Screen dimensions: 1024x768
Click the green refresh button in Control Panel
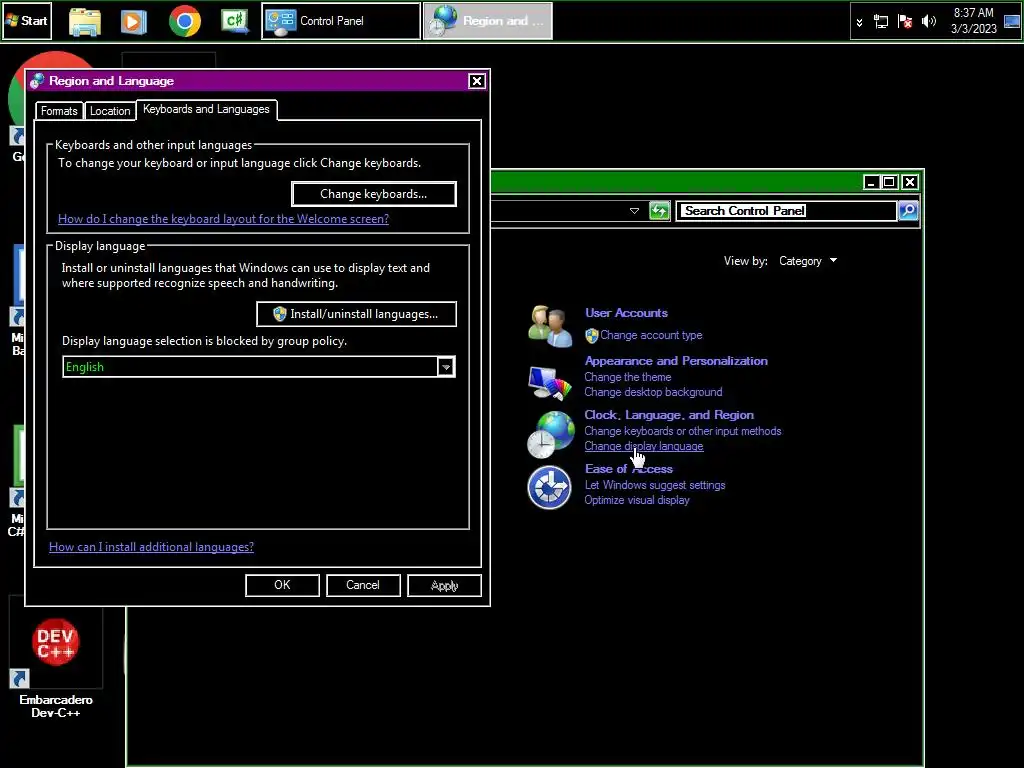[x=660, y=211]
